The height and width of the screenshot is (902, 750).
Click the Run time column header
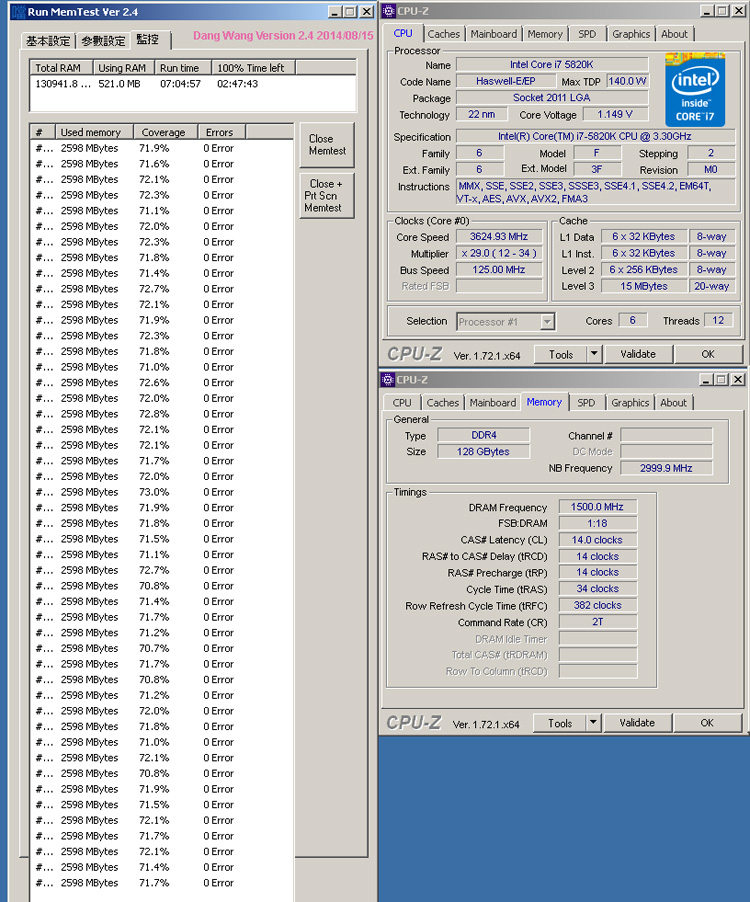[x=183, y=68]
